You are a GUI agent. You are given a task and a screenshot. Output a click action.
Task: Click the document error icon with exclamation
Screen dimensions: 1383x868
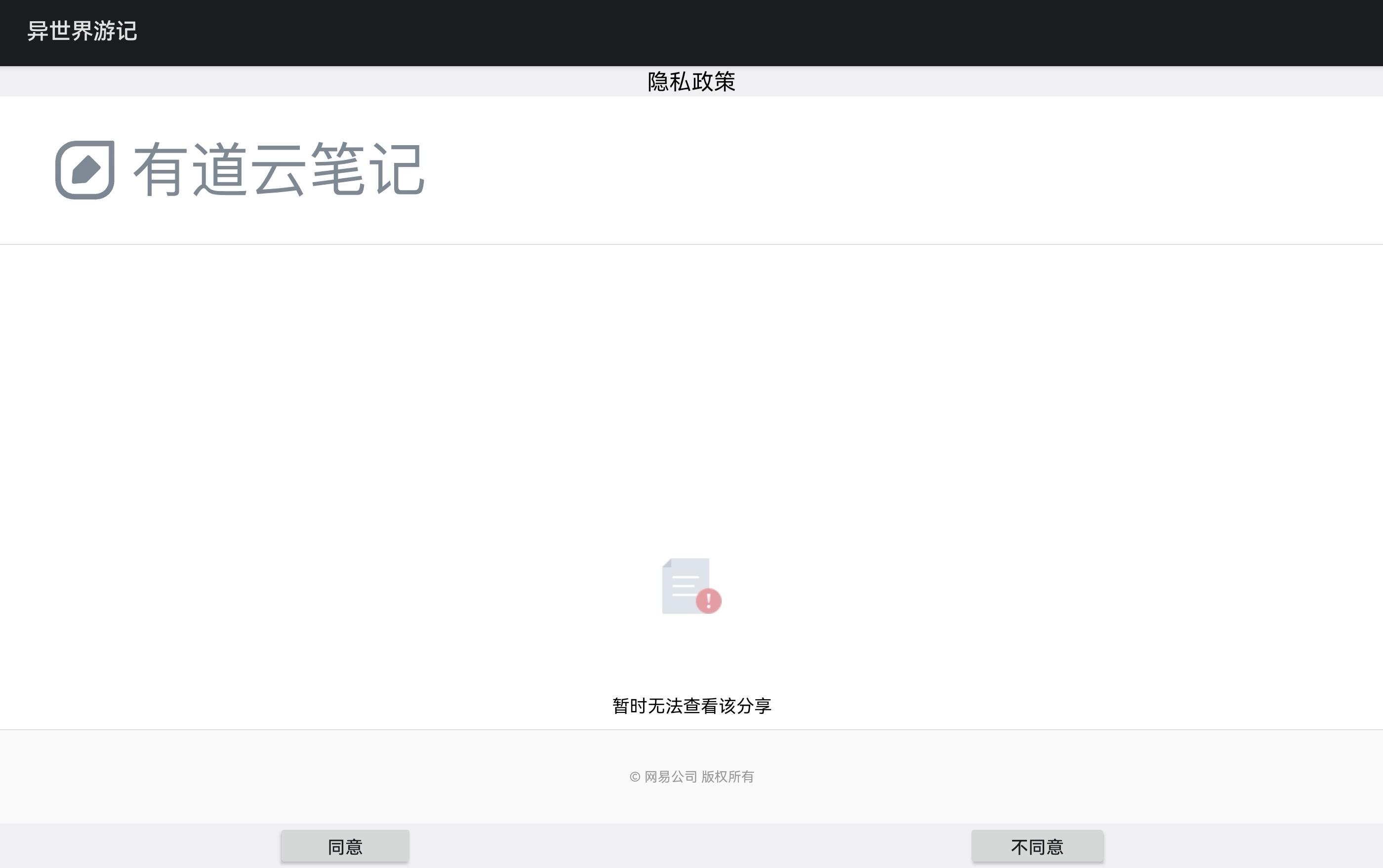pos(691,586)
